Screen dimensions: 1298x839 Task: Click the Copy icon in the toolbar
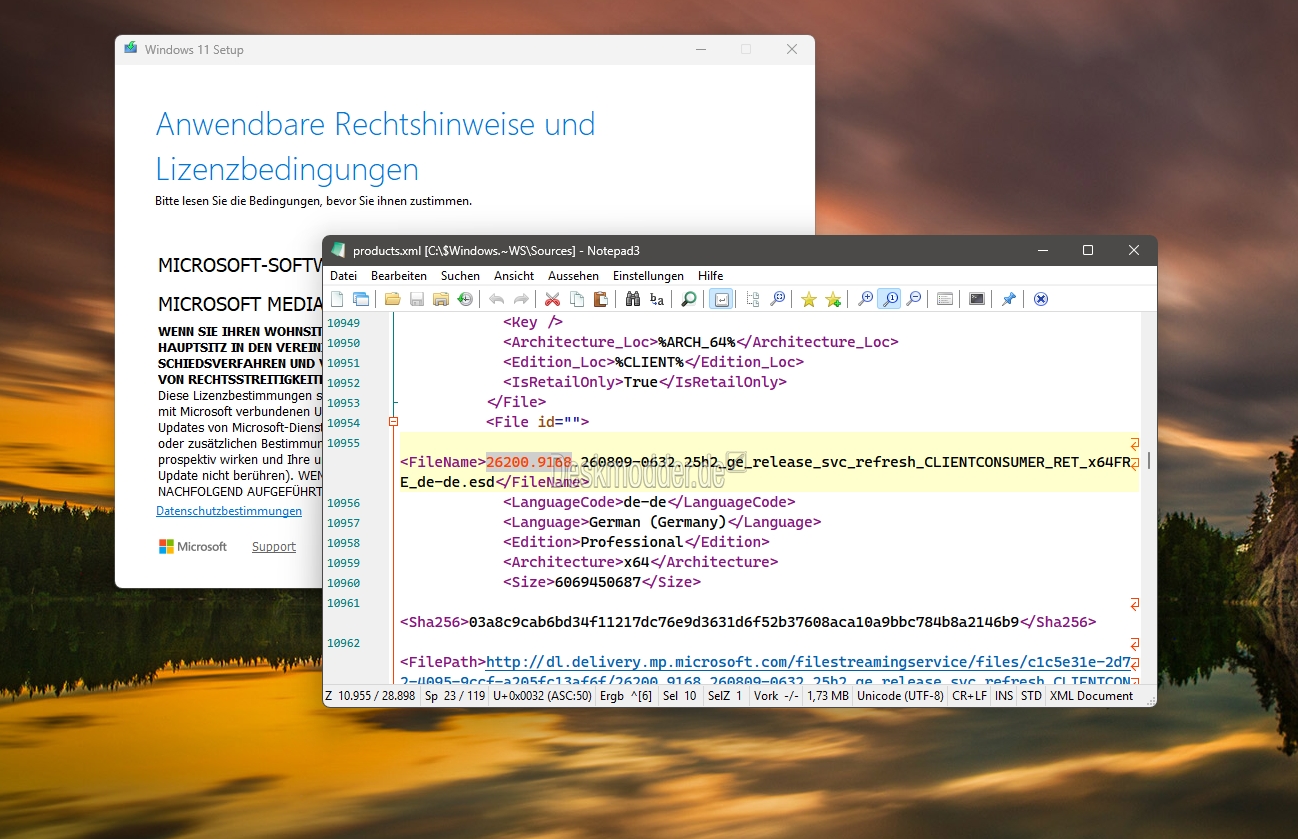[577, 299]
